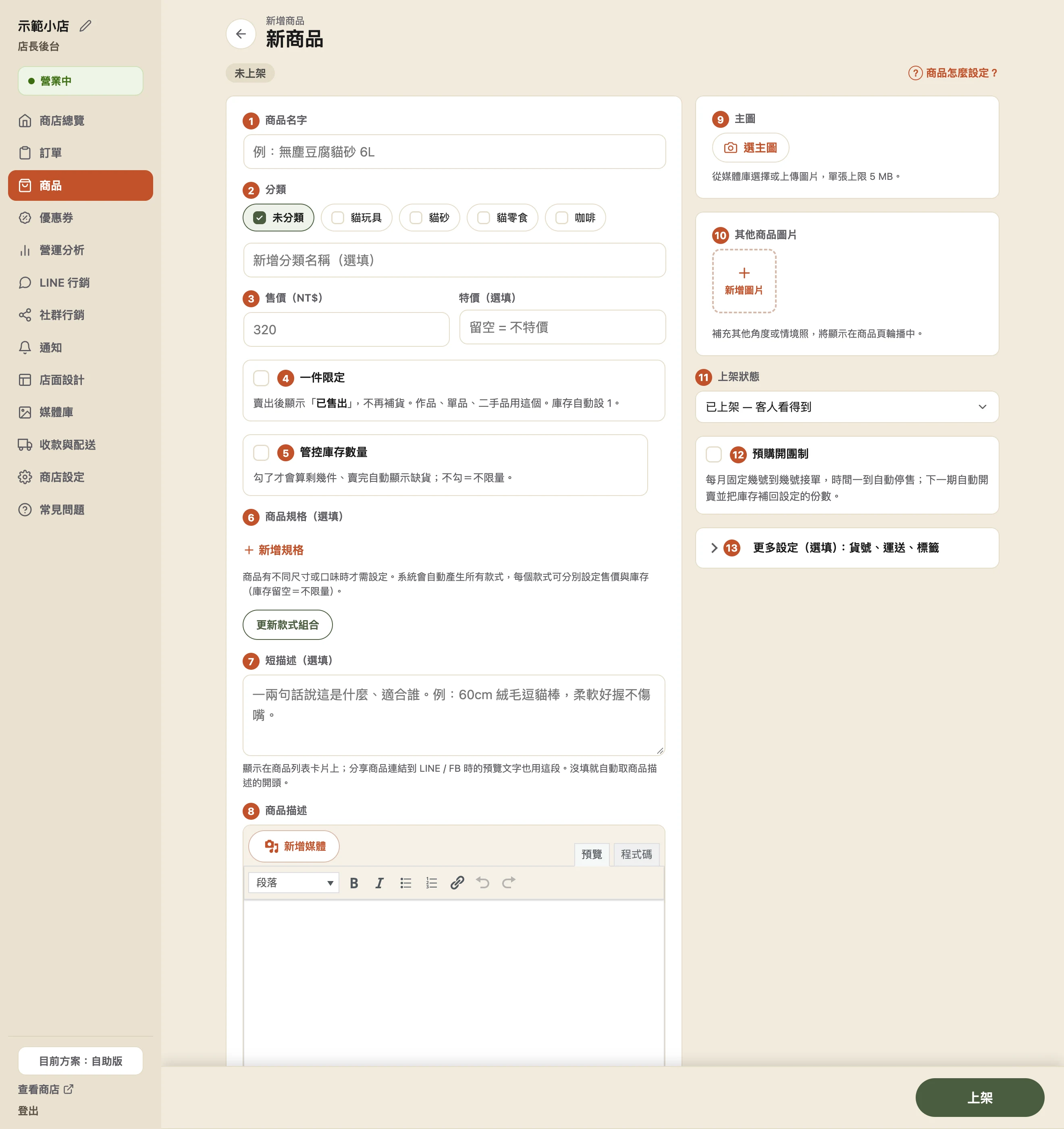Viewport: 1064px width, 1129px height.
Task: Open 社群行銷 in the sidebar
Action: (81, 315)
